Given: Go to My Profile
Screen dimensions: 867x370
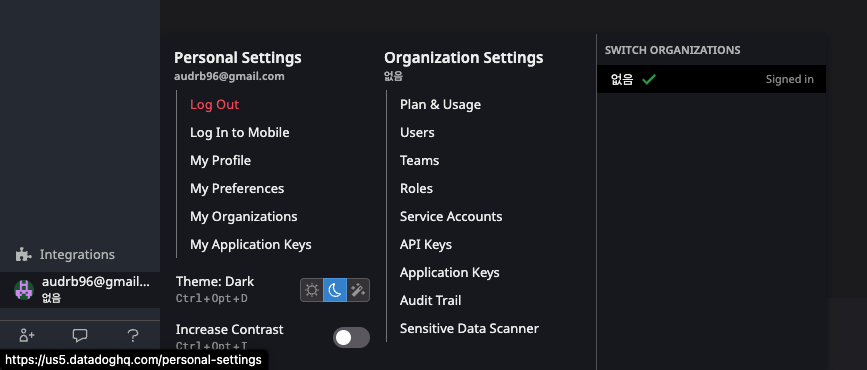Looking at the screenshot, I should [x=220, y=160].
